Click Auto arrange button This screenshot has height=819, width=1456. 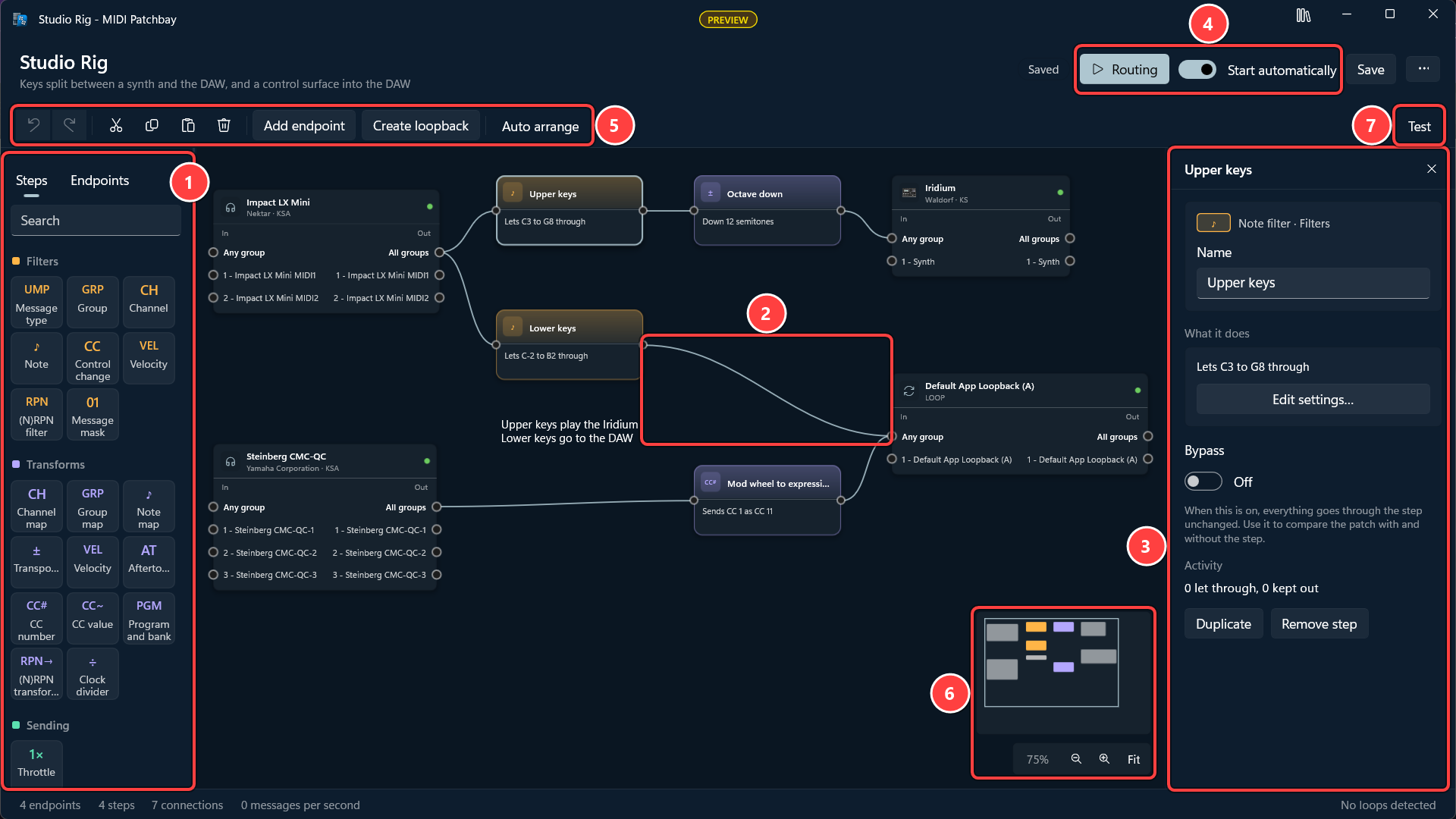coord(540,126)
